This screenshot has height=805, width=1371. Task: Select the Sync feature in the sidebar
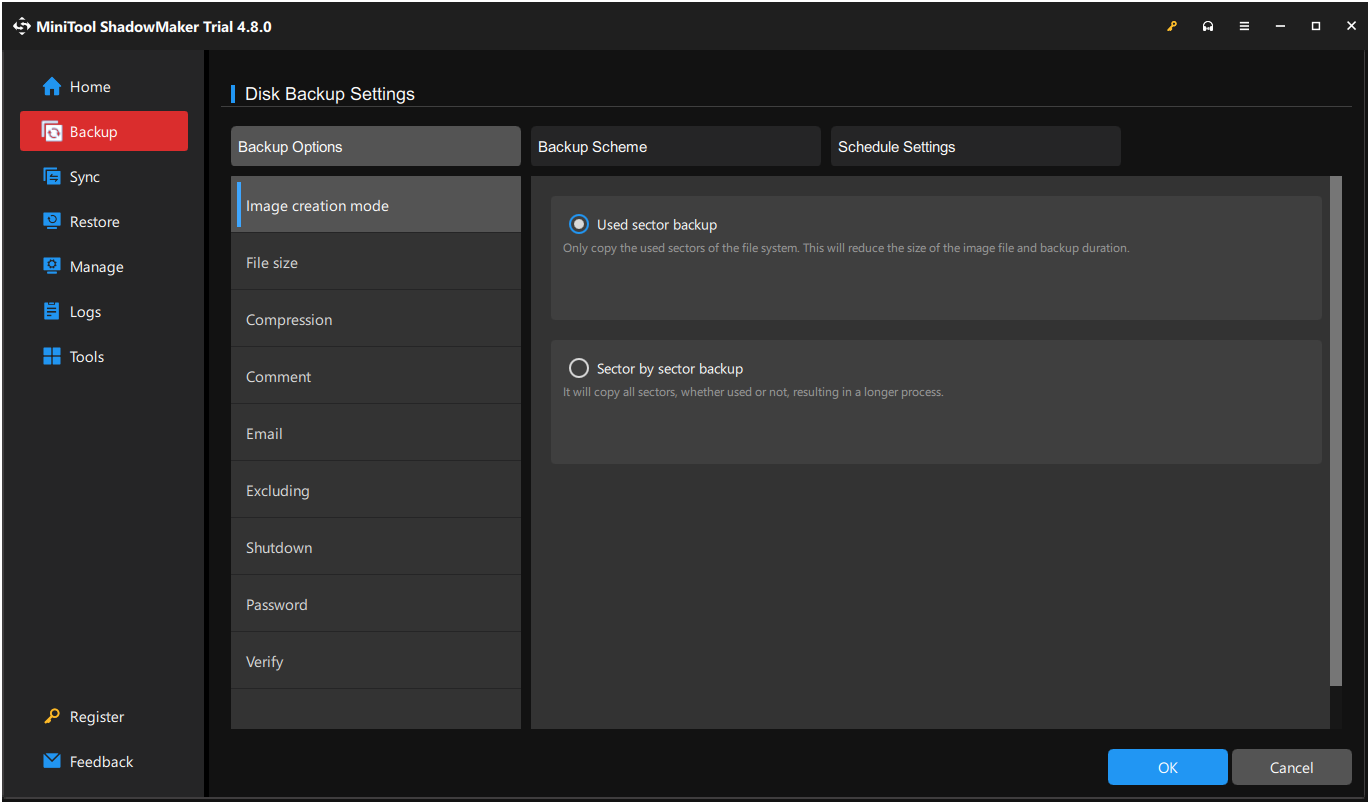(x=85, y=176)
